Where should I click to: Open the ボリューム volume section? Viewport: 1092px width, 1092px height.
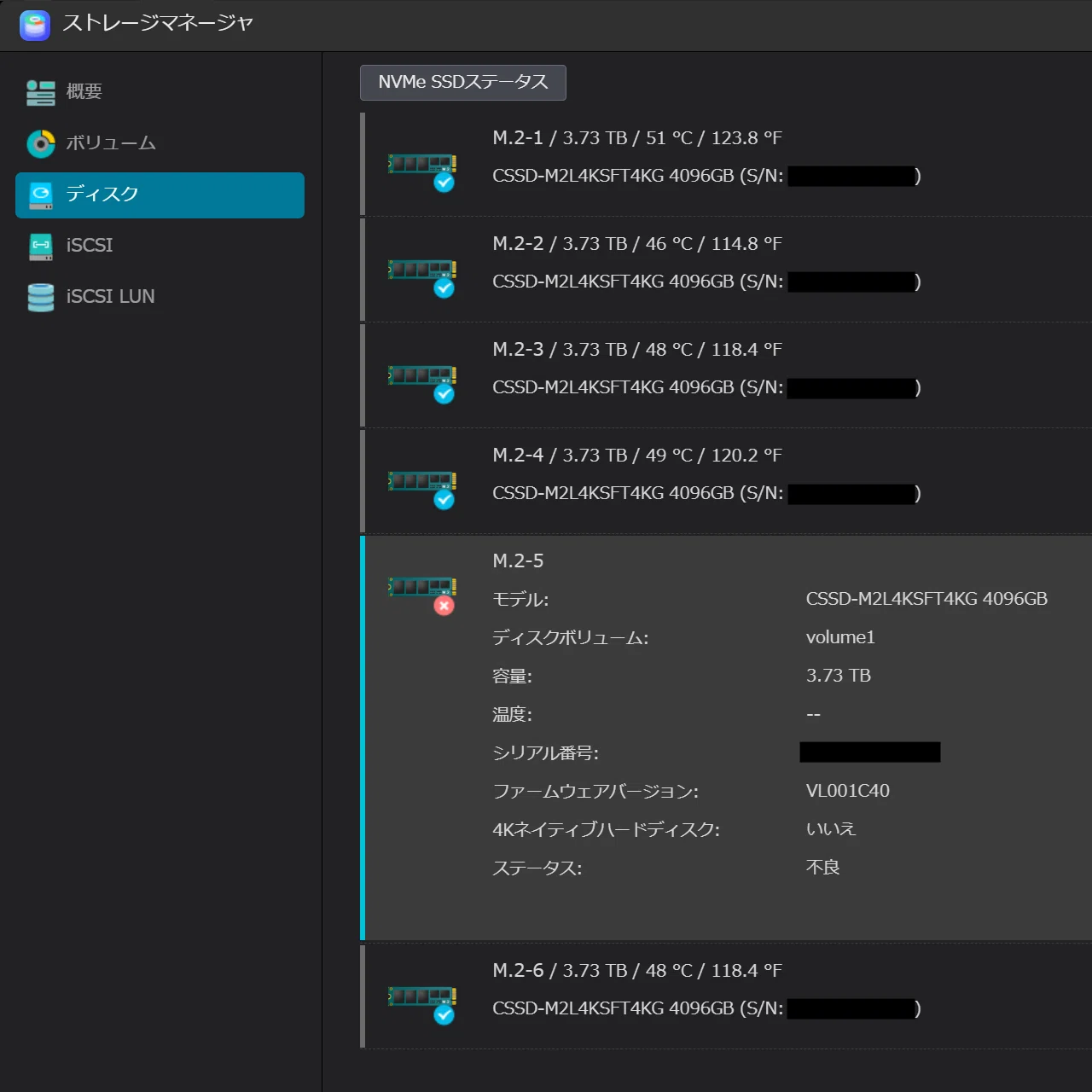160,142
